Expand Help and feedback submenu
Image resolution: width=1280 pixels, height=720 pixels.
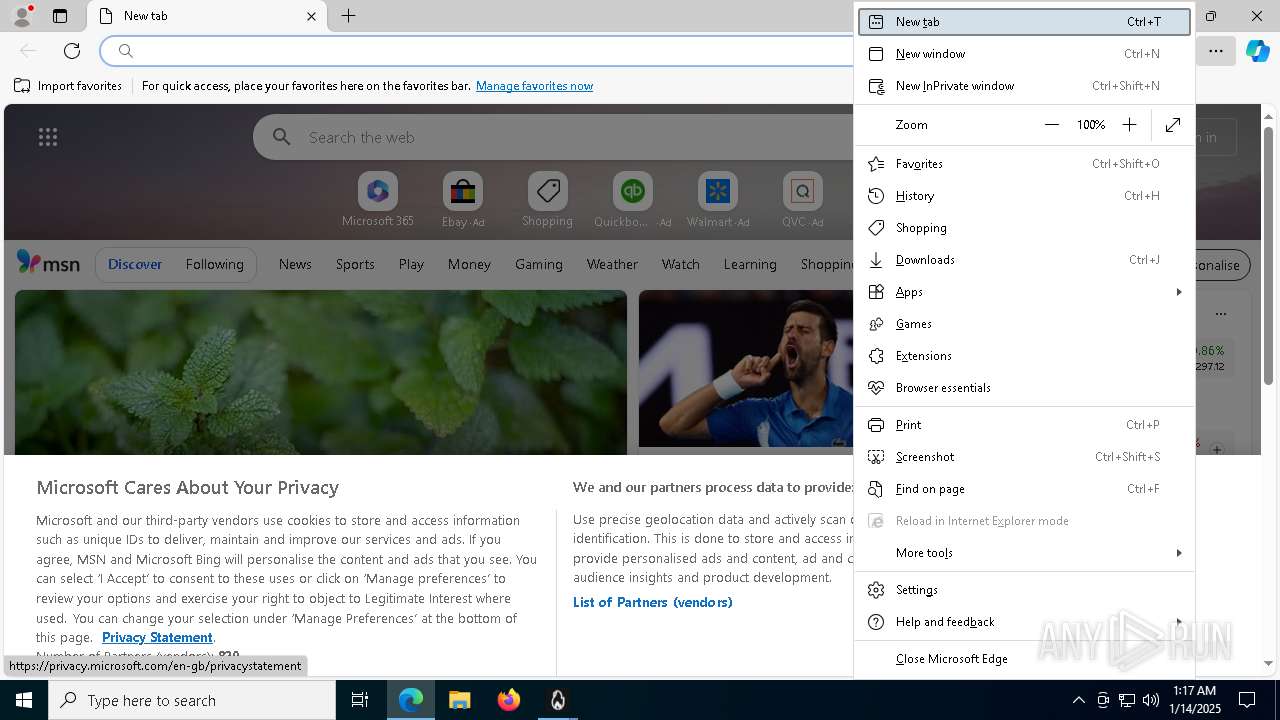[1024, 622]
